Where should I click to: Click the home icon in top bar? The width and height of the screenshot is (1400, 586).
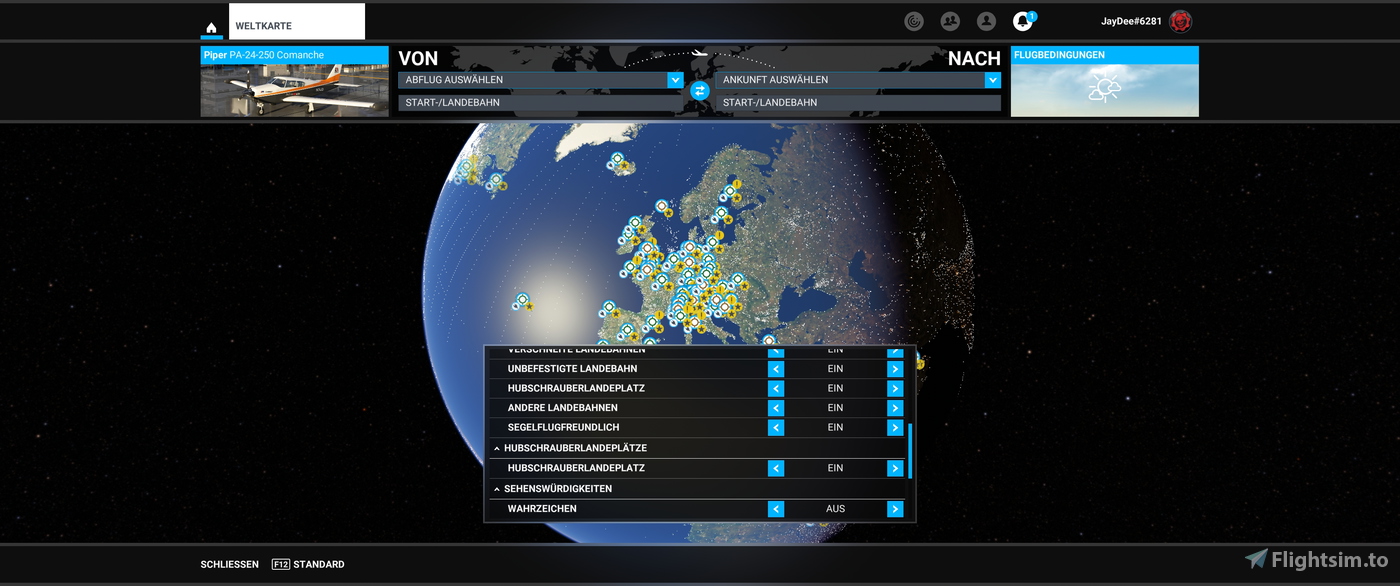[211, 27]
